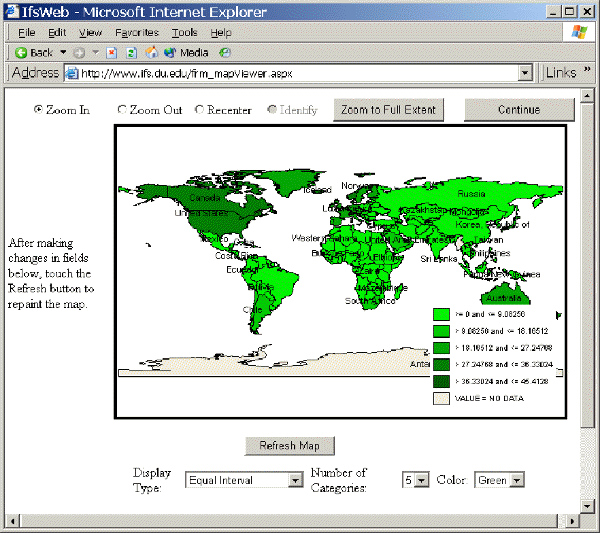Viewport: 600px width, 533px height.
Task: Open the Help menu
Action: (x=221, y=33)
